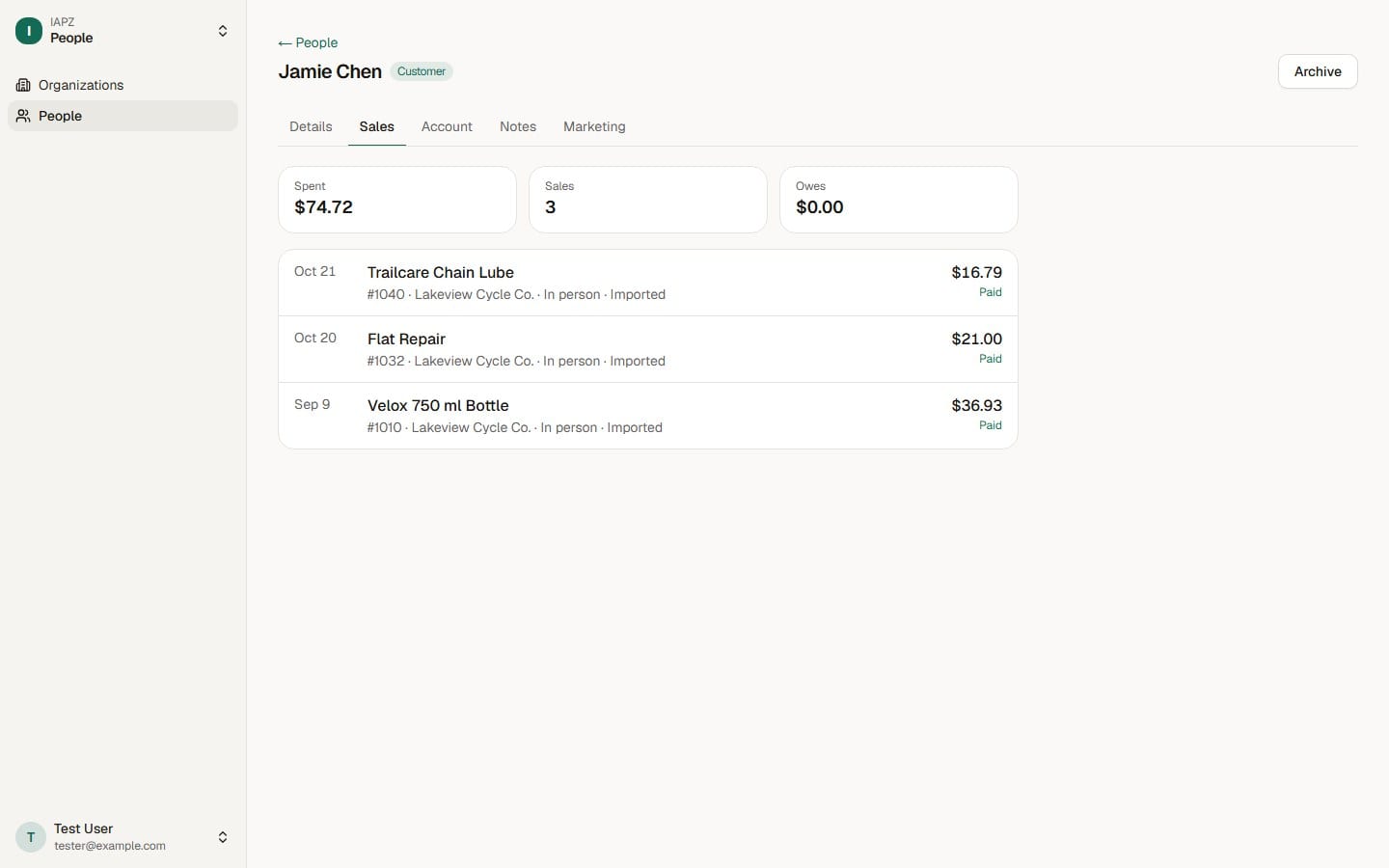Switch to the Details tab
The width and height of the screenshot is (1389, 868).
coord(311,126)
